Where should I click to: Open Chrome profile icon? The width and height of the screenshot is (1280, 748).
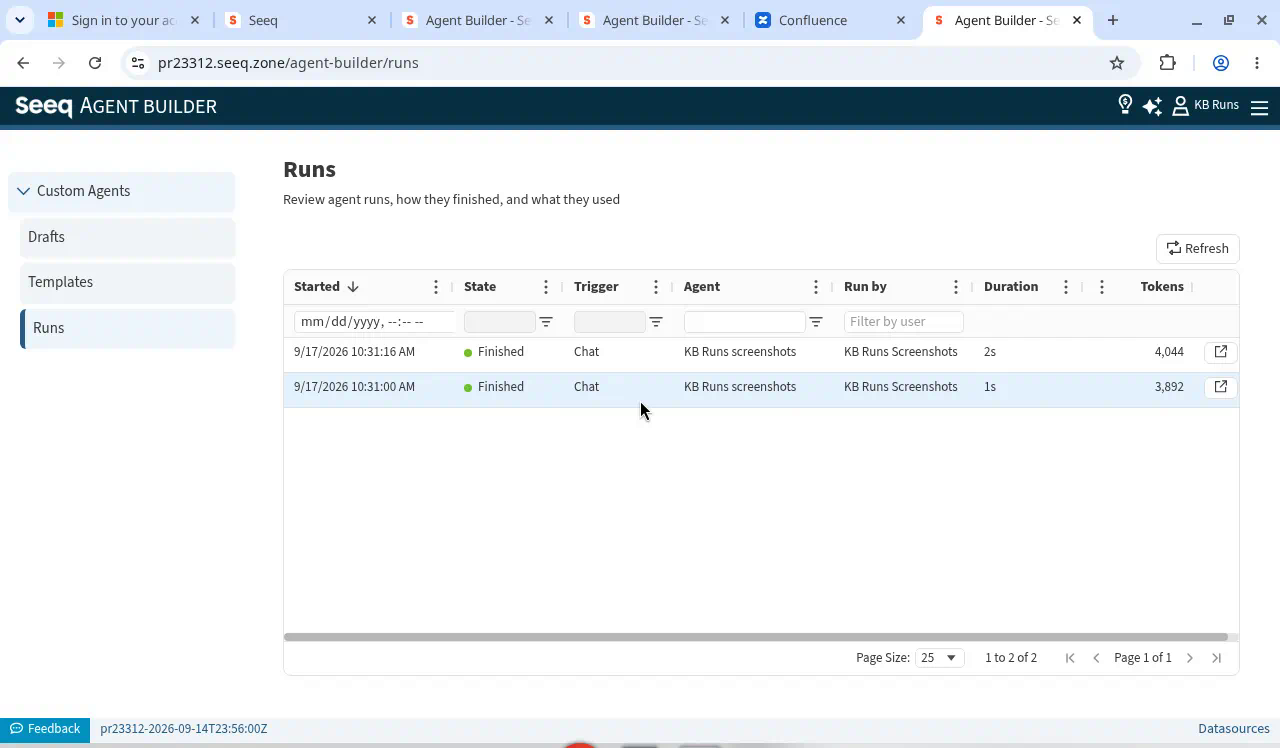[x=1221, y=63]
